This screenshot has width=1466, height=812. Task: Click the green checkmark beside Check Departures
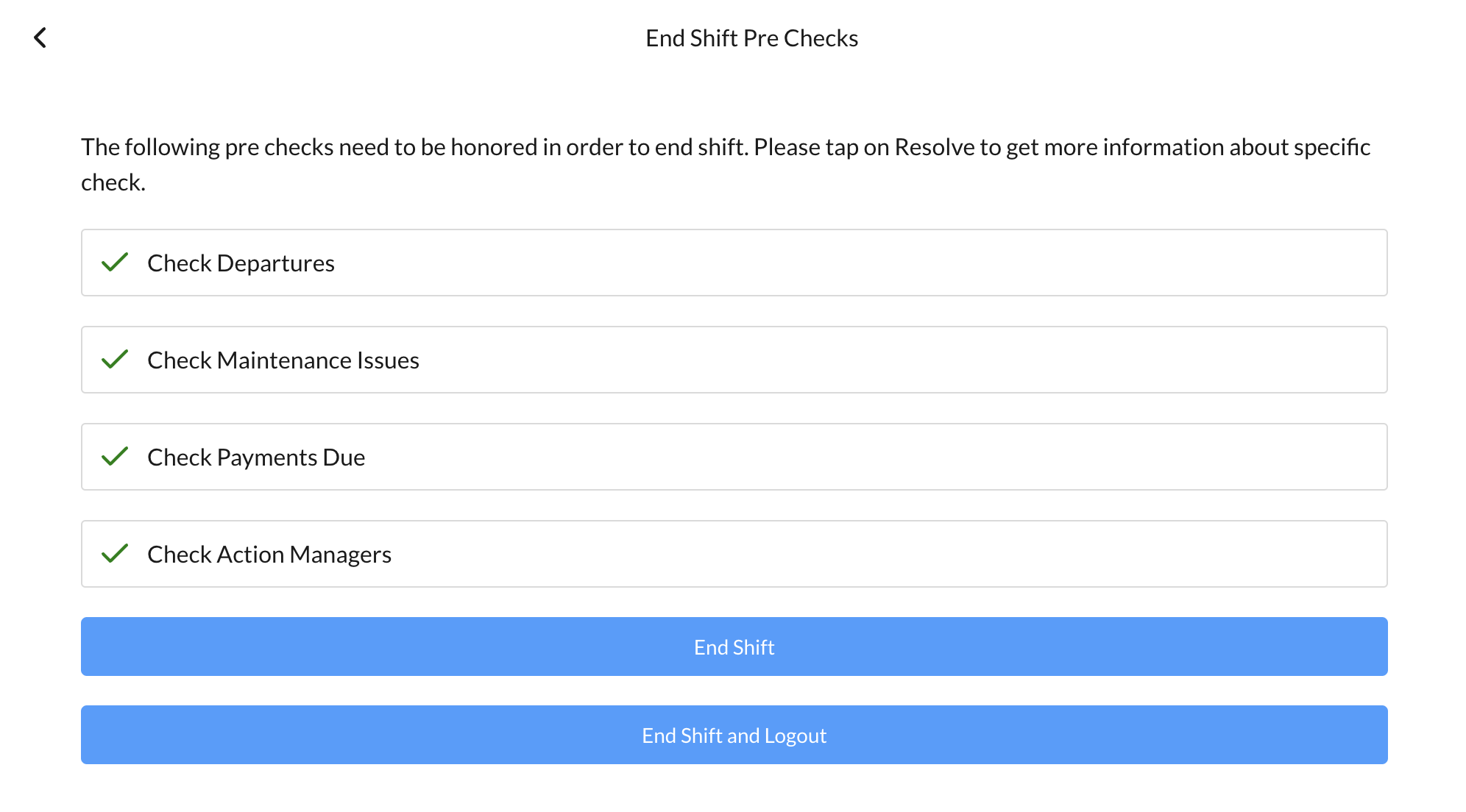[115, 263]
